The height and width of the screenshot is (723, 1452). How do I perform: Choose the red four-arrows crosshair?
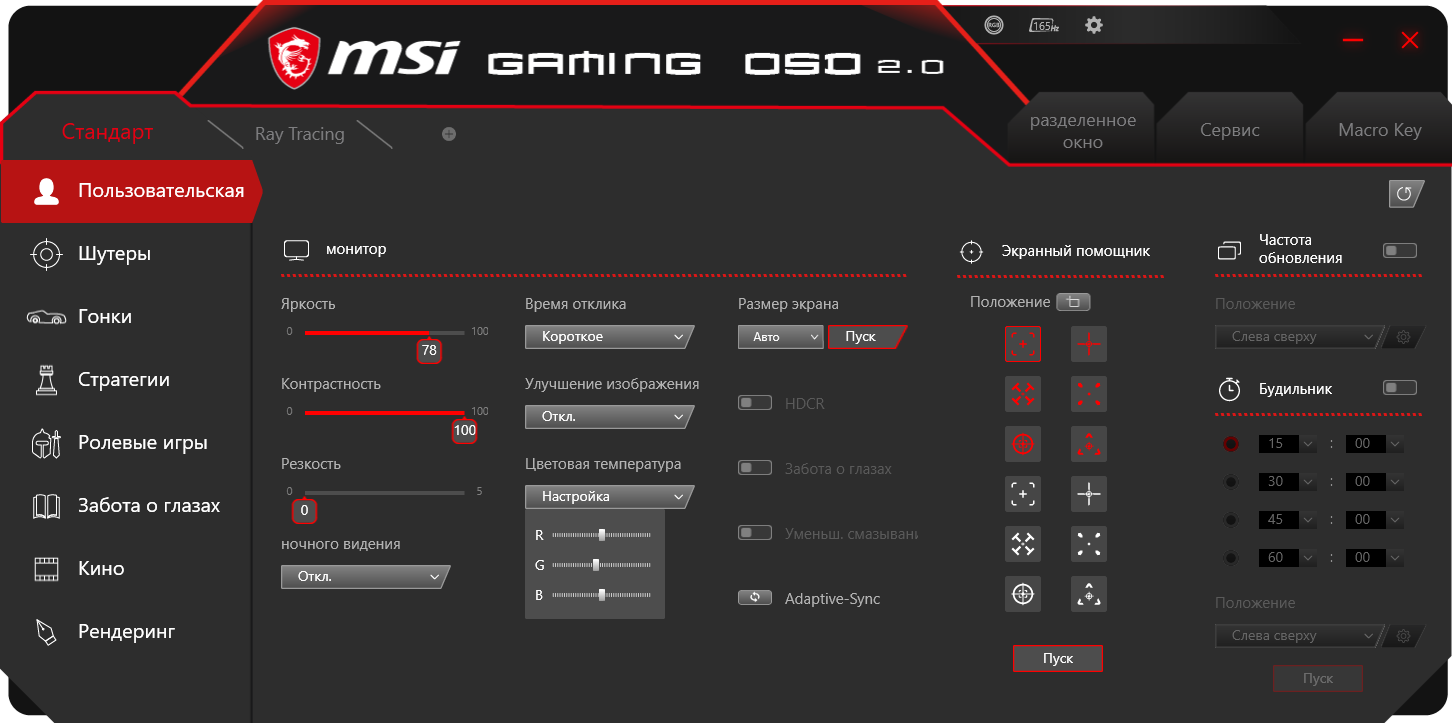coord(1023,394)
